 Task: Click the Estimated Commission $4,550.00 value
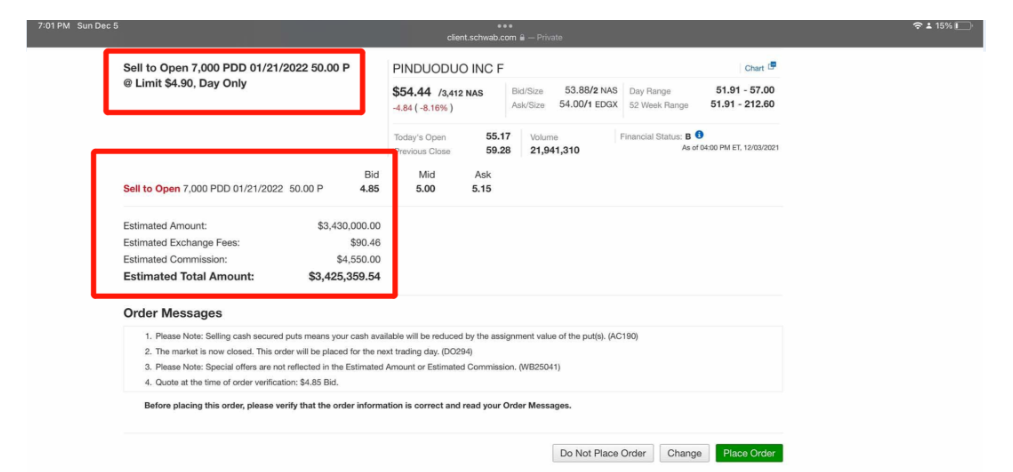pos(359,260)
